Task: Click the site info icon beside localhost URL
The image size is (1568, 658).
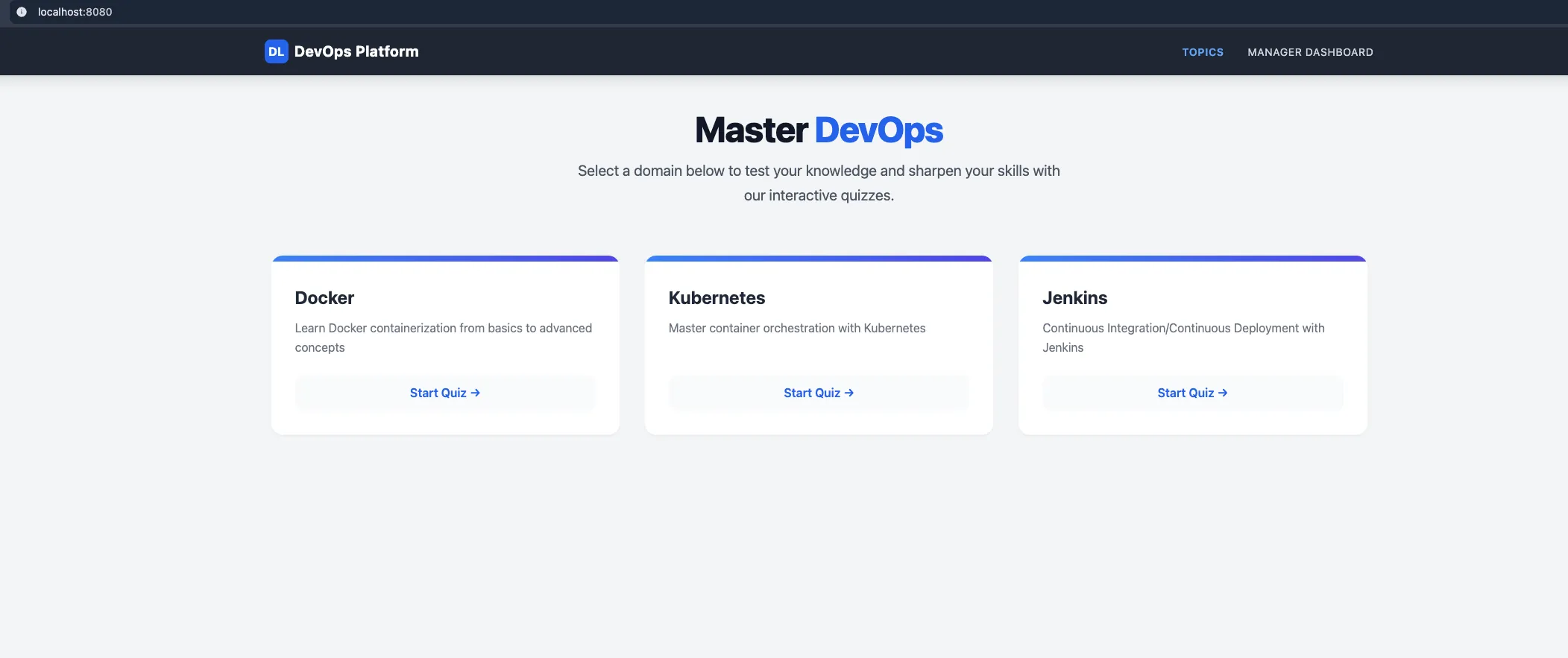Action: coord(22,12)
